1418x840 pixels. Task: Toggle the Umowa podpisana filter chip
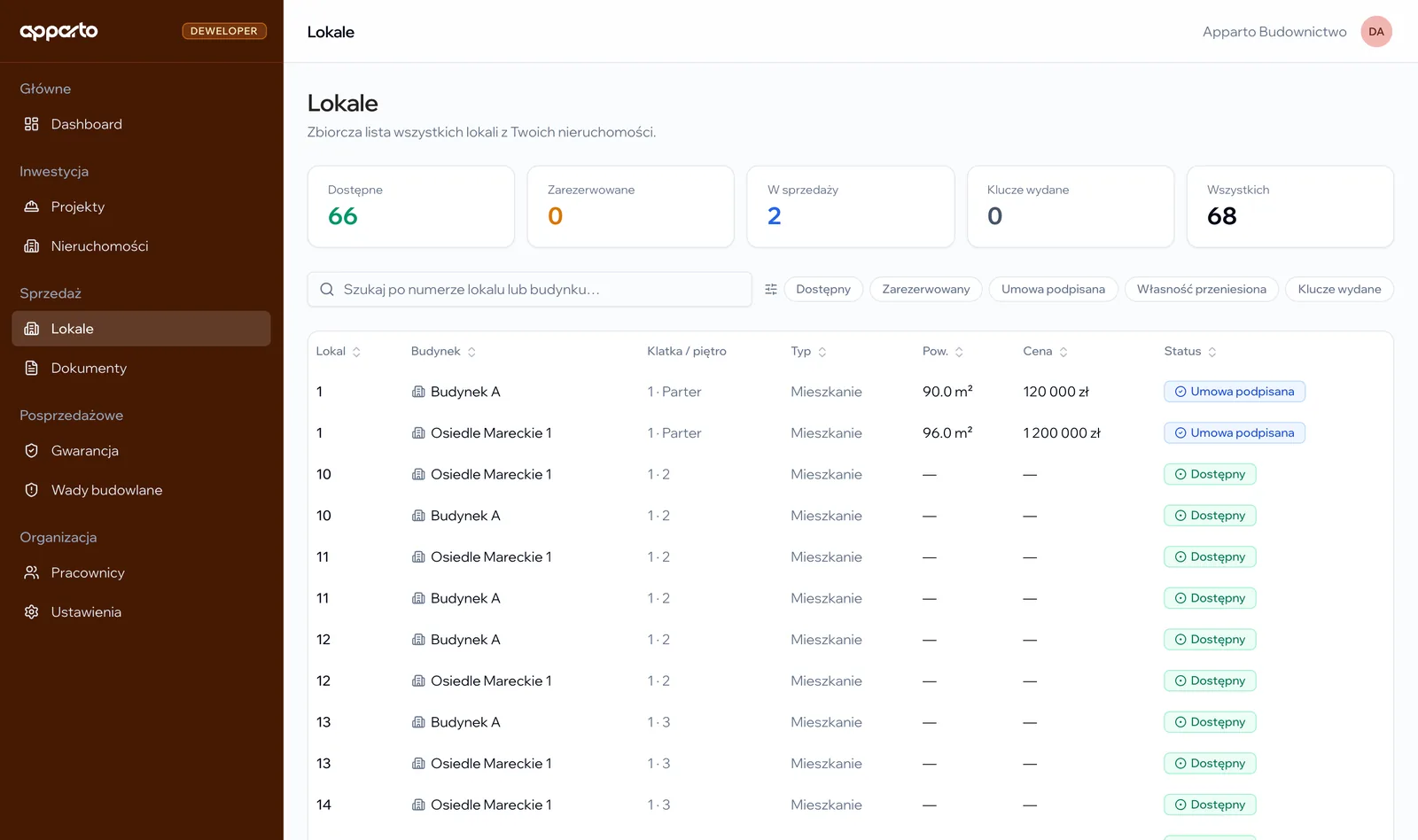(1053, 289)
